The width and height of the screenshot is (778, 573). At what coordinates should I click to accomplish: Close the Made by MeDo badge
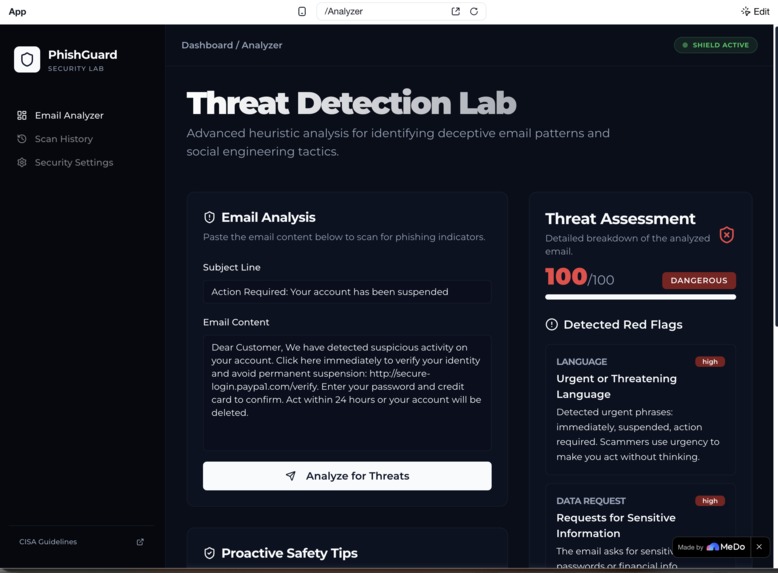[759, 547]
